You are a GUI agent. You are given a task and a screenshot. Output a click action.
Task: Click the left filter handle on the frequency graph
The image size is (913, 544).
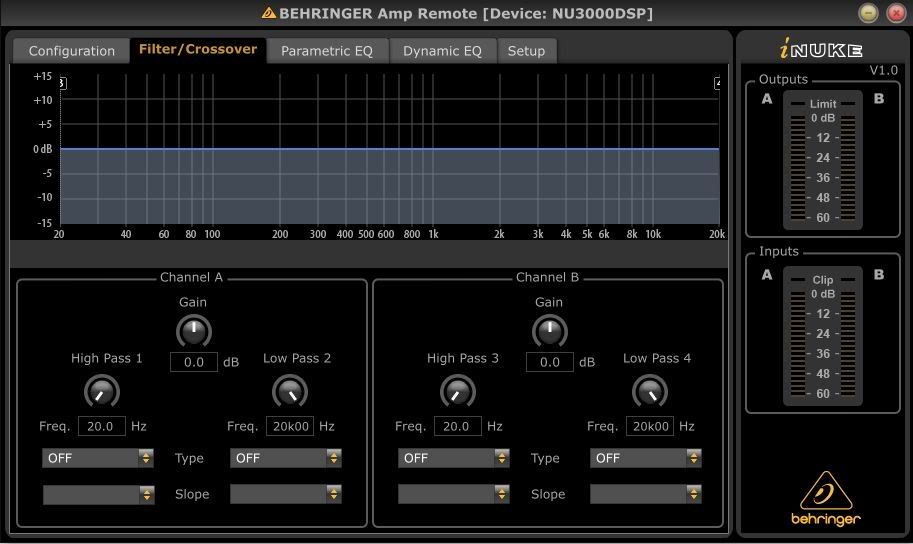tap(63, 83)
